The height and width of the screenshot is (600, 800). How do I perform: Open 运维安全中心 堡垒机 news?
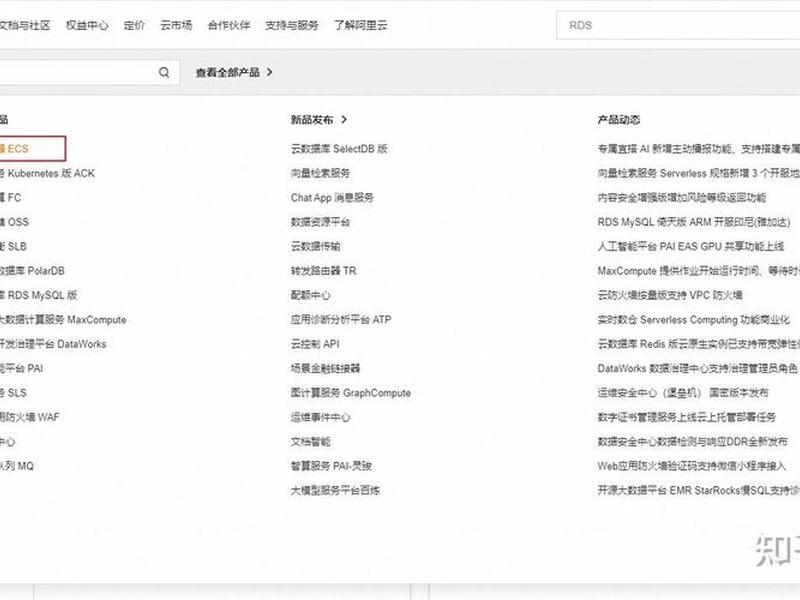683,393
